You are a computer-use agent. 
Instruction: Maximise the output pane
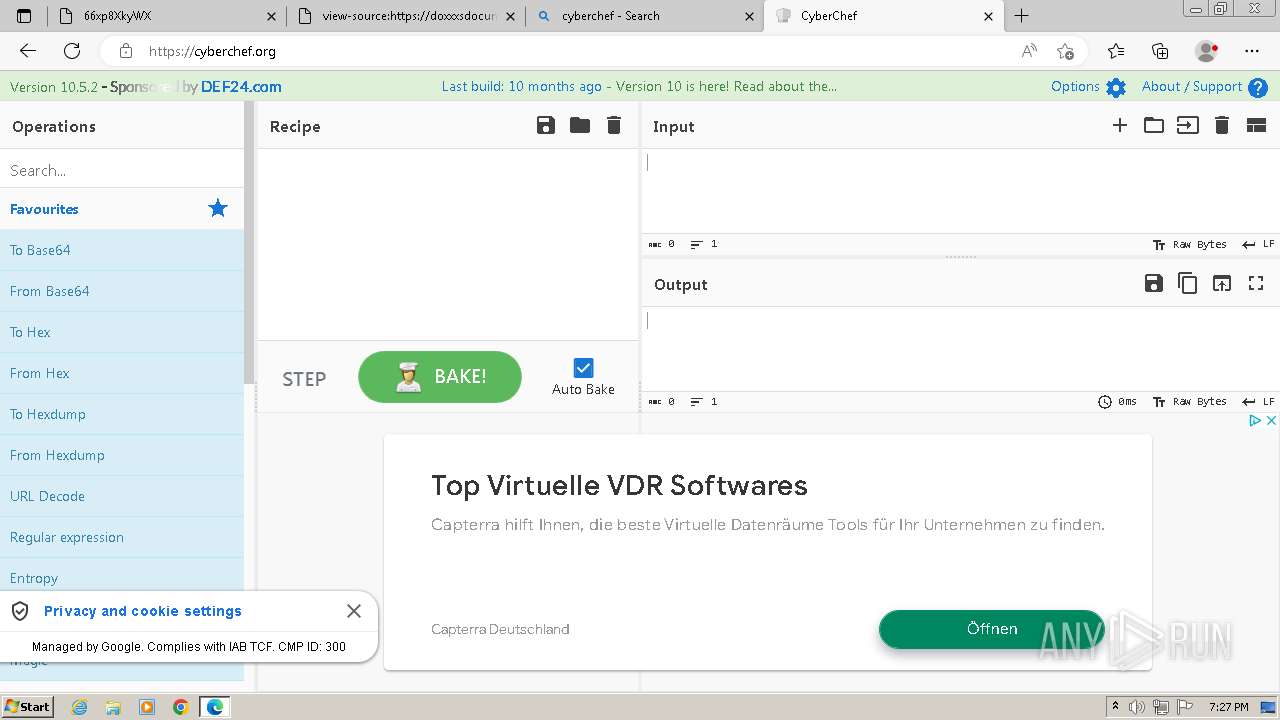(1256, 283)
